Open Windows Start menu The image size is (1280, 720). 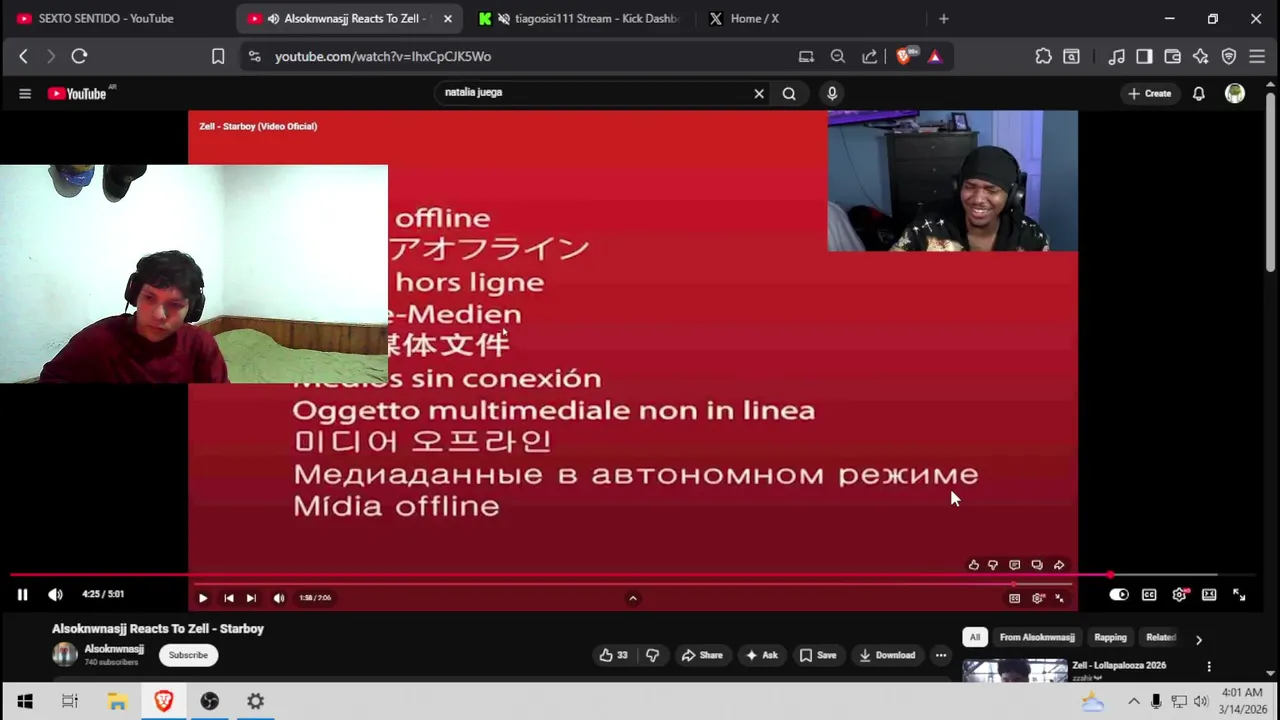pos(25,701)
